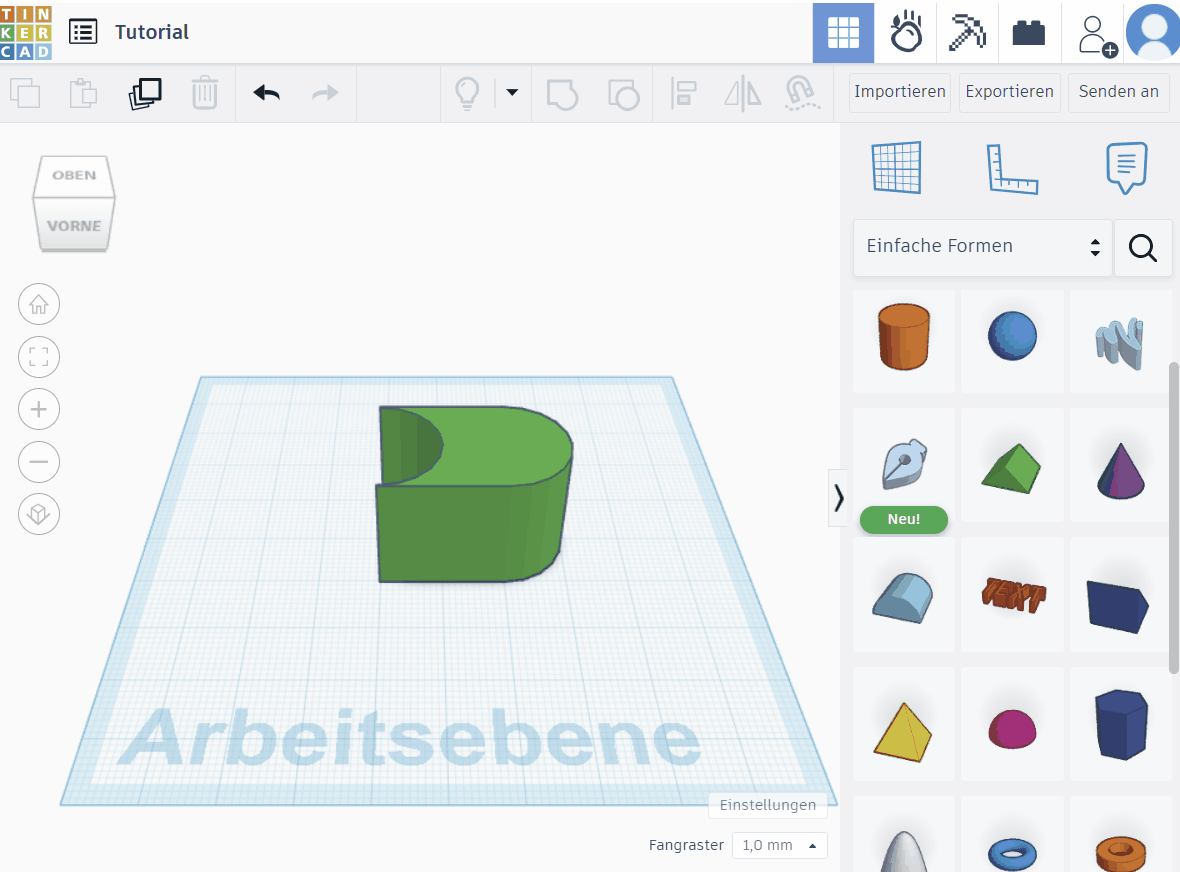Open the Fangraster 1,0 mm dropdown
This screenshot has height=872, width=1180.
click(780, 845)
